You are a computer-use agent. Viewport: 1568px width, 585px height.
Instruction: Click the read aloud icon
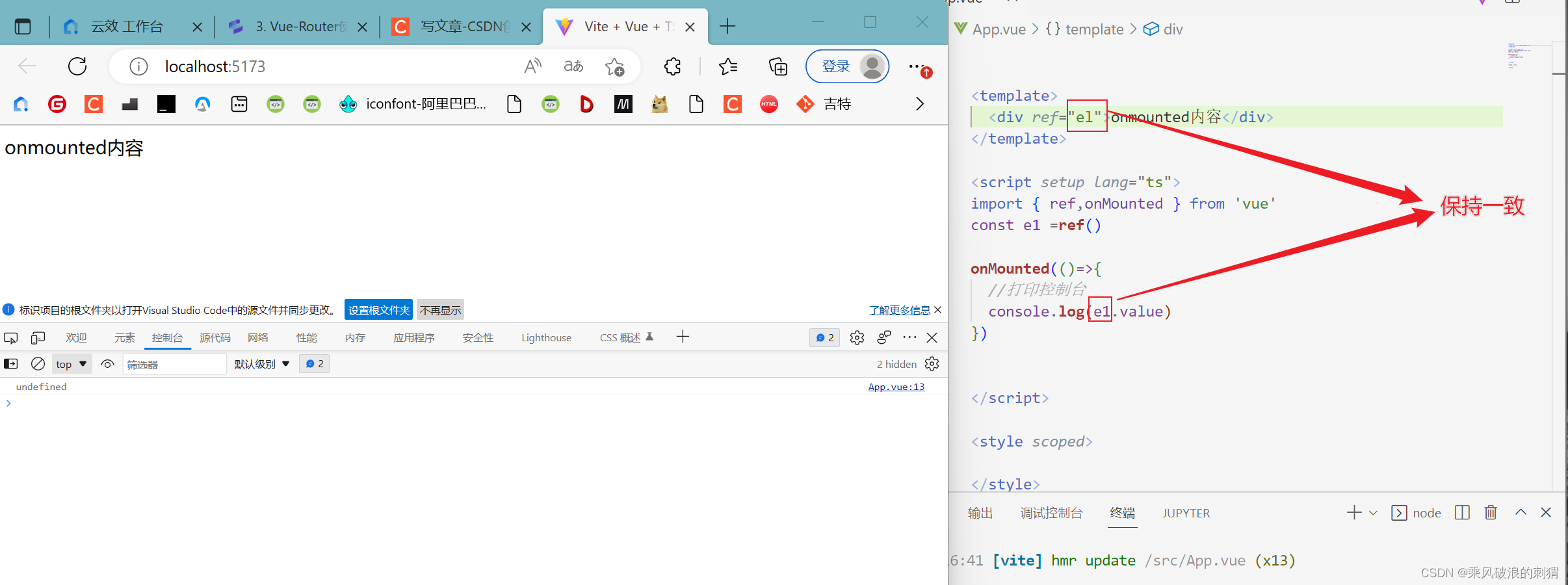[533, 66]
